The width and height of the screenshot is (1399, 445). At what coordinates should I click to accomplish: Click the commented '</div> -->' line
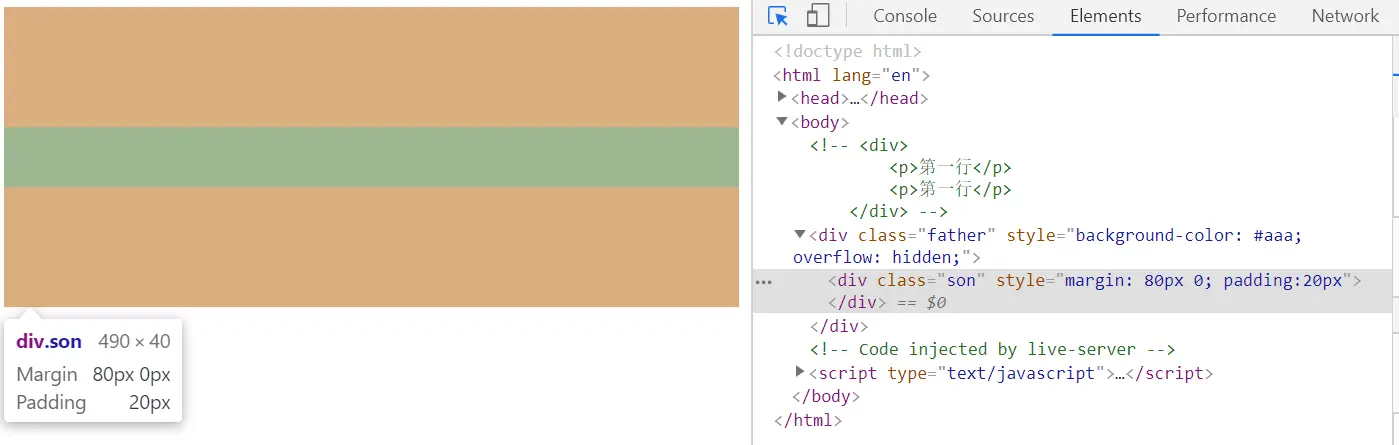click(898, 212)
